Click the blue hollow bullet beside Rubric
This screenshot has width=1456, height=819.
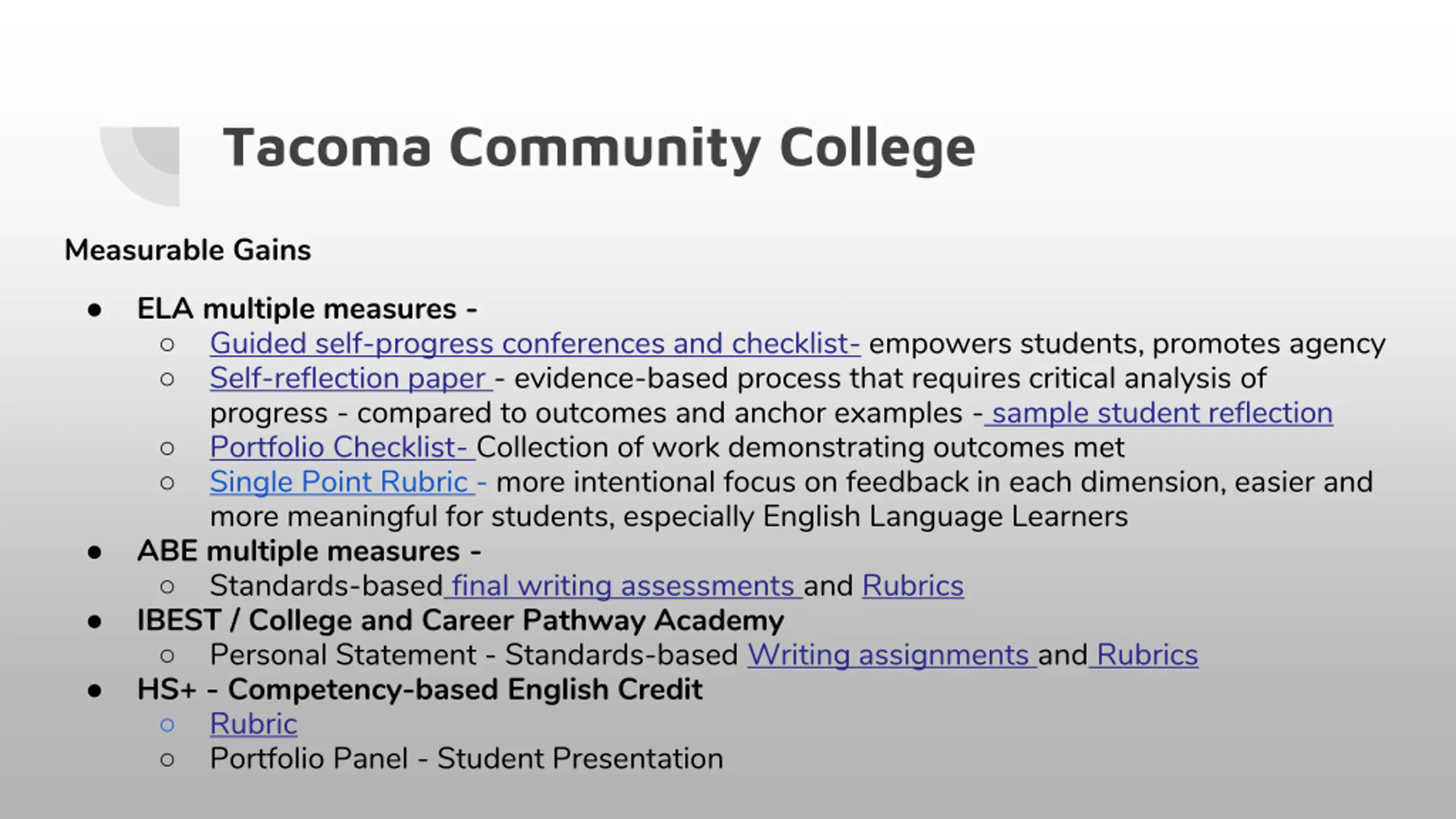167,725
